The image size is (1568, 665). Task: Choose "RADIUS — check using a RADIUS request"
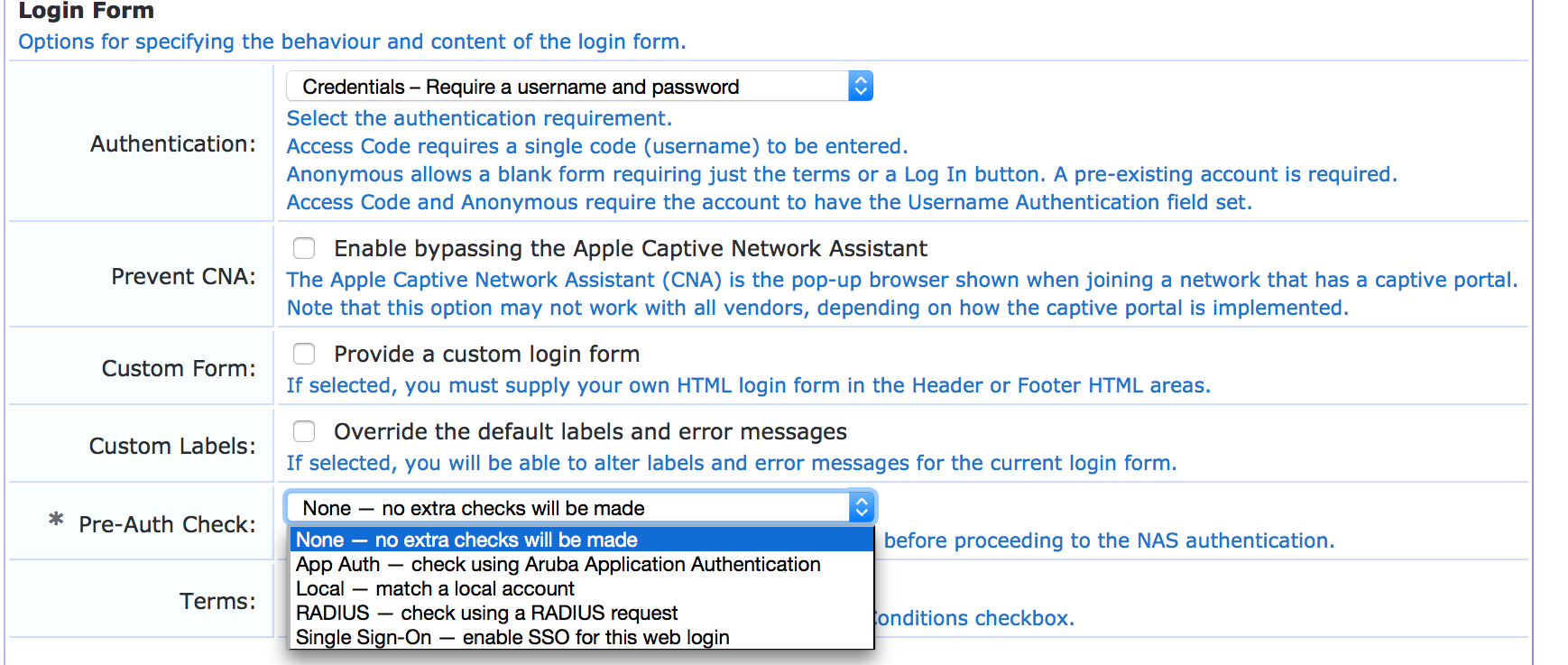pyautogui.click(x=486, y=613)
